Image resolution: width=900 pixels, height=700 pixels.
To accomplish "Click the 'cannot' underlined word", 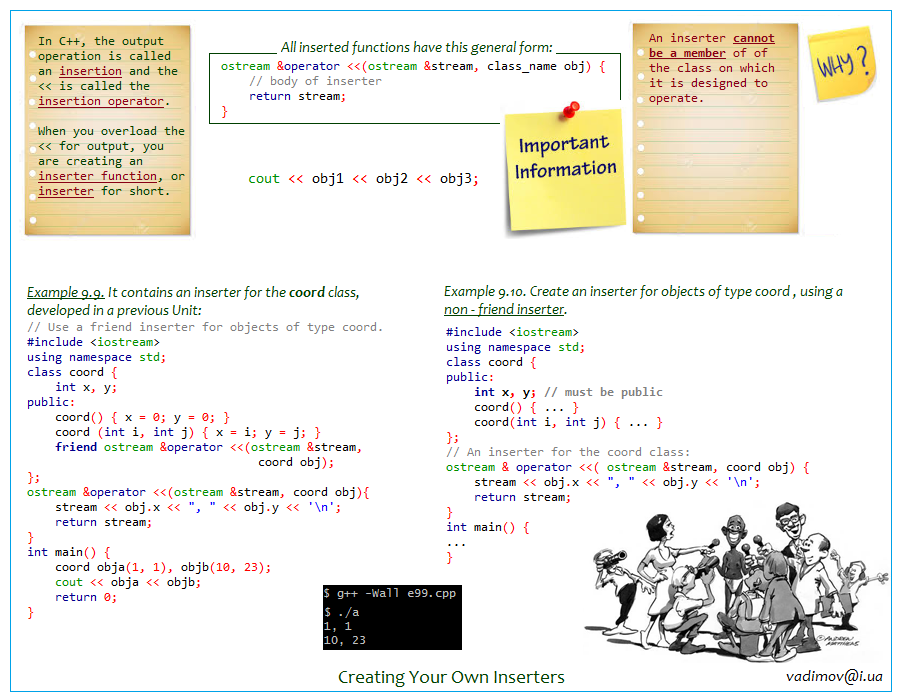I will 754,38.
